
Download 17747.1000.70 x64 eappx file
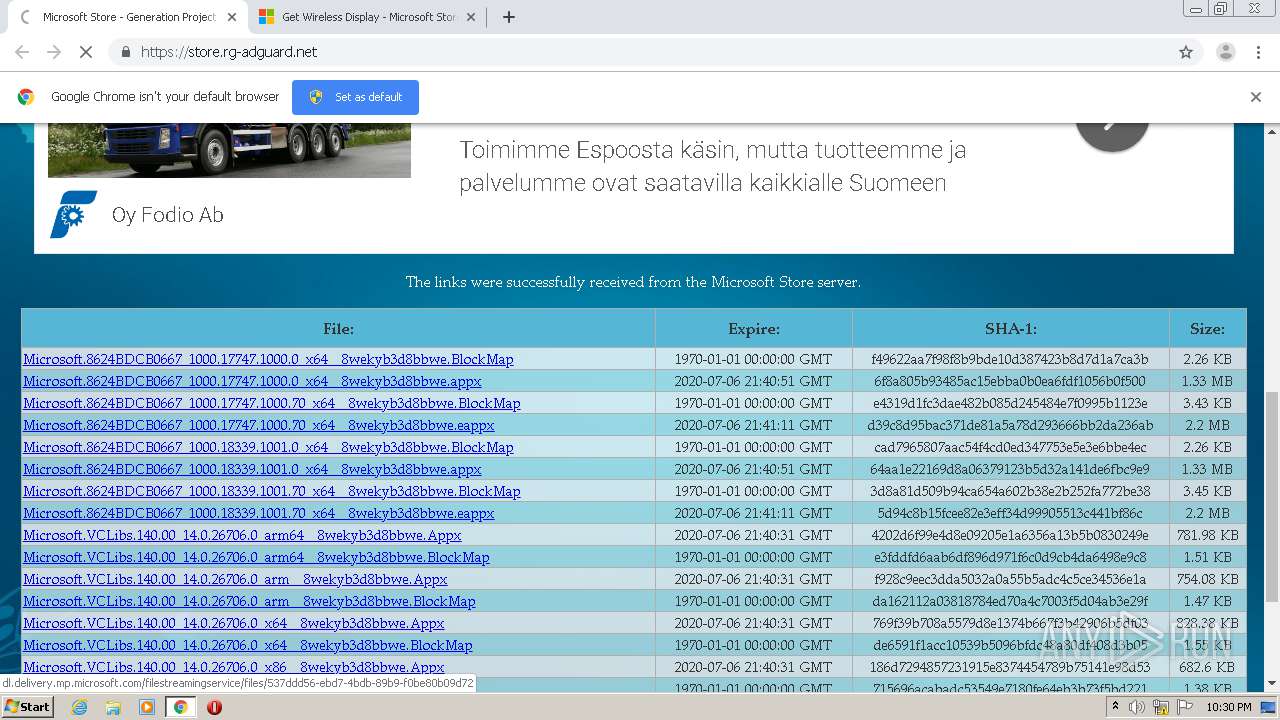coord(259,425)
